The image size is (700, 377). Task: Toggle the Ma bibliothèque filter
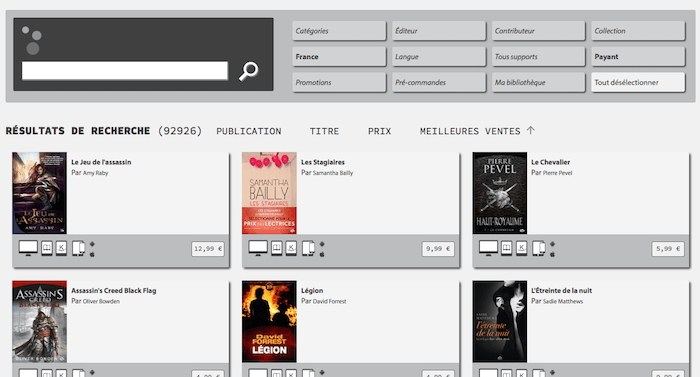tap(538, 83)
